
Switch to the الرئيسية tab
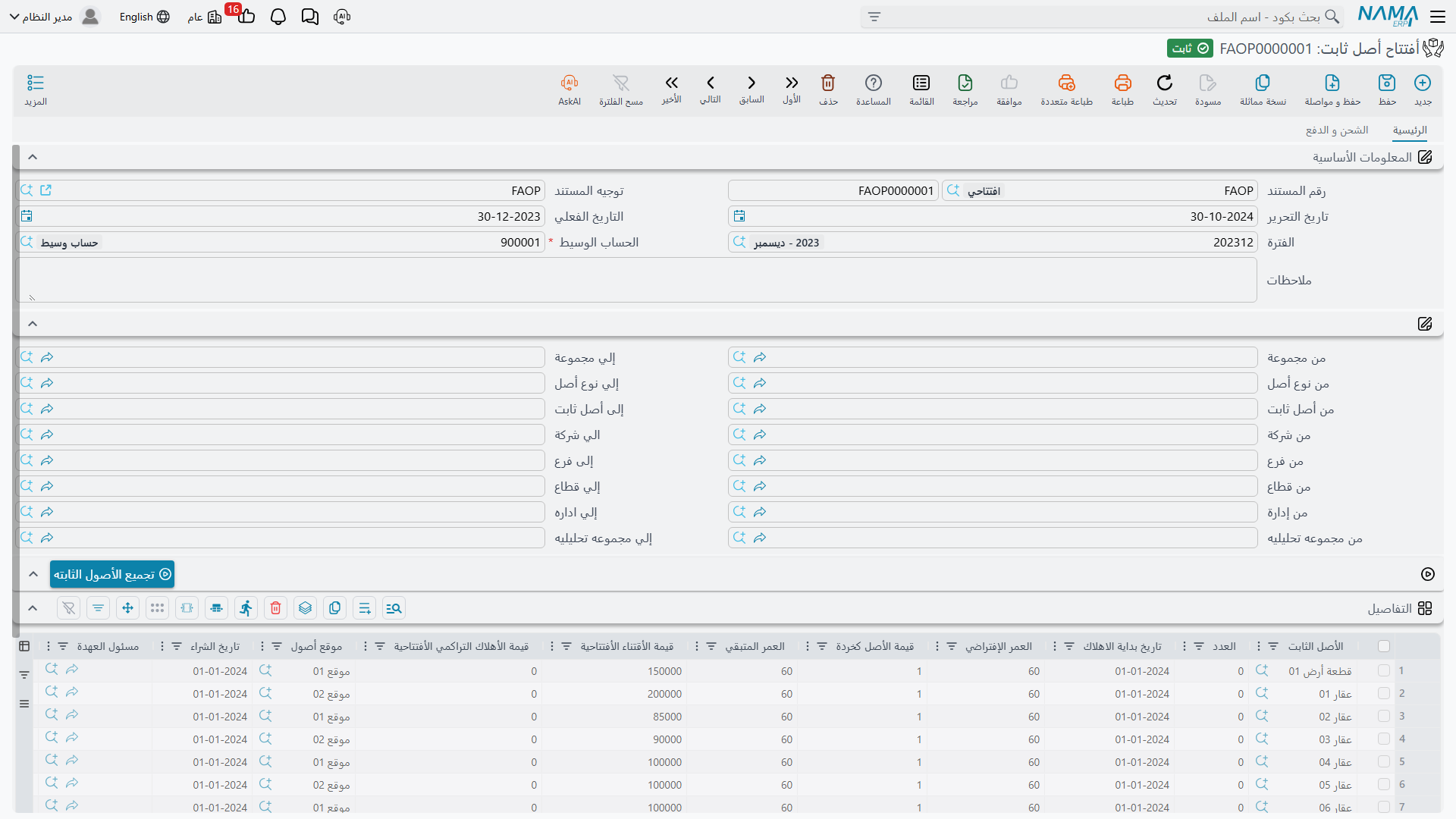pyautogui.click(x=1410, y=130)
